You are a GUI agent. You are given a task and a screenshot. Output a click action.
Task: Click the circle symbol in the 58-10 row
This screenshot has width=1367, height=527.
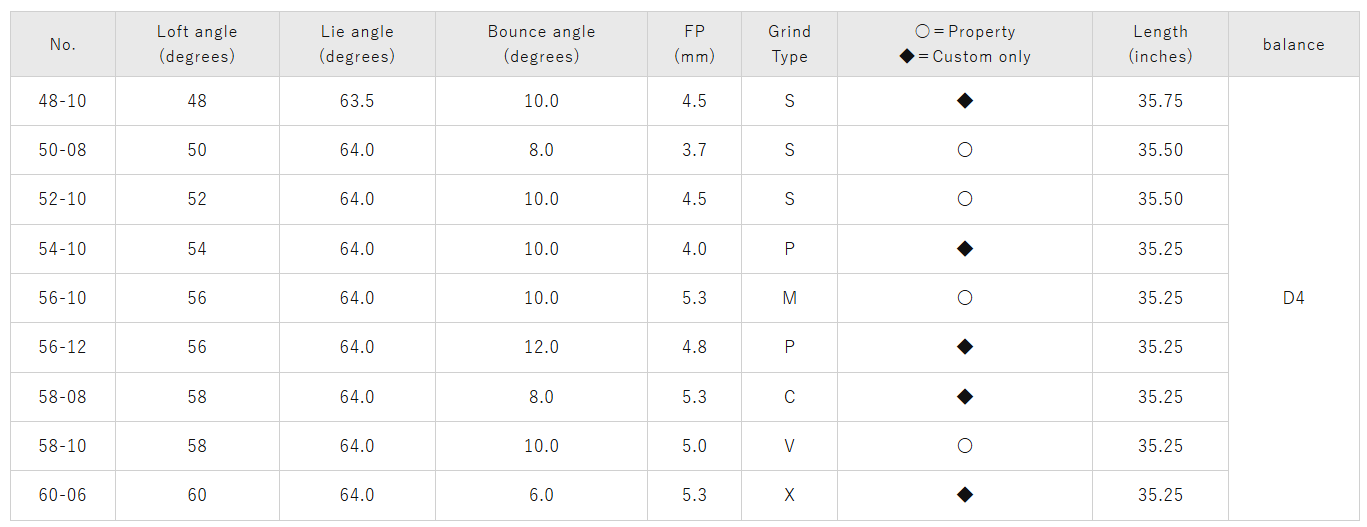point(965,446)
